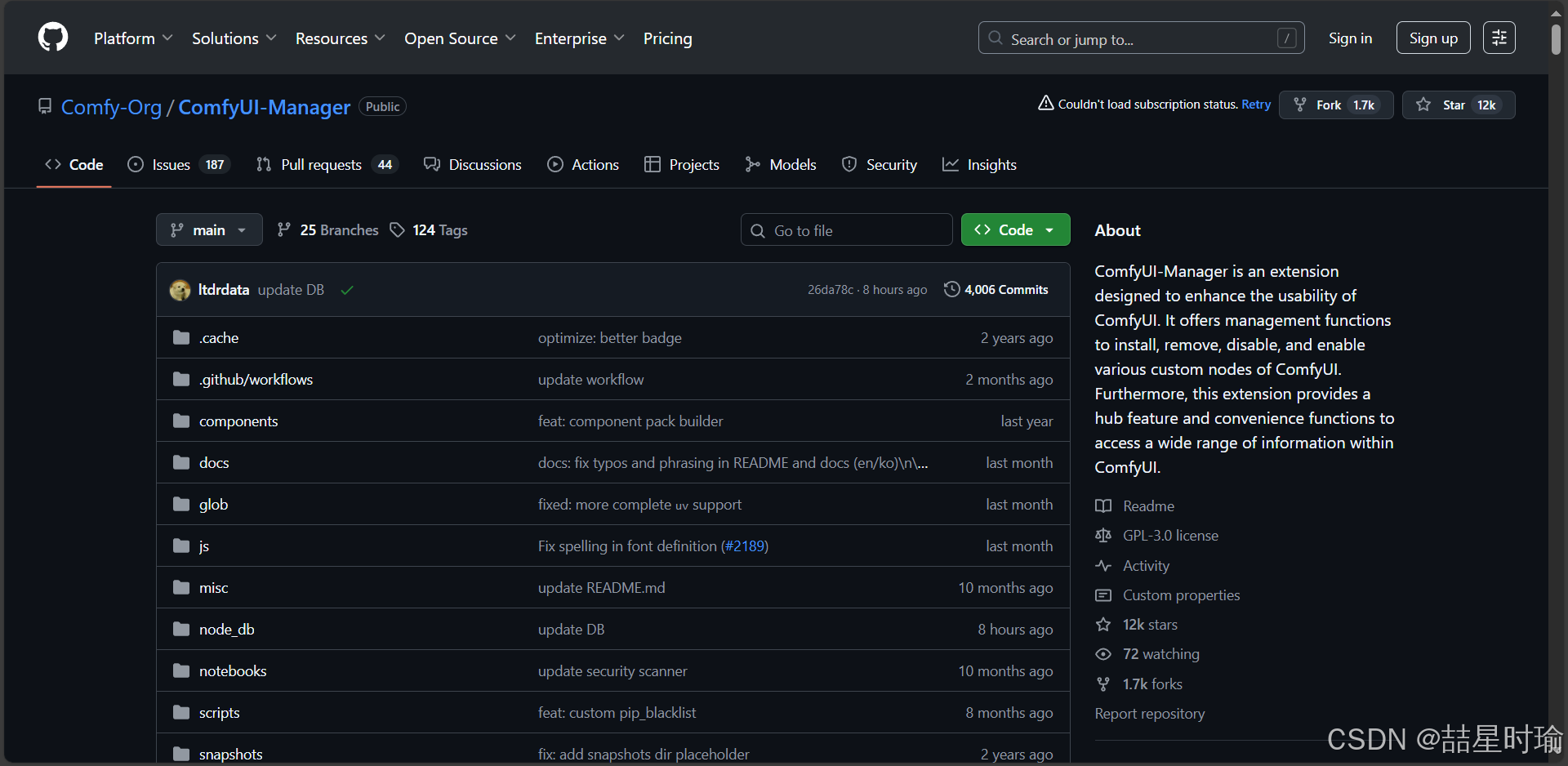Click the magnifier icon in Go to file
The image size is (1568, 766).
tap(758, 231)
